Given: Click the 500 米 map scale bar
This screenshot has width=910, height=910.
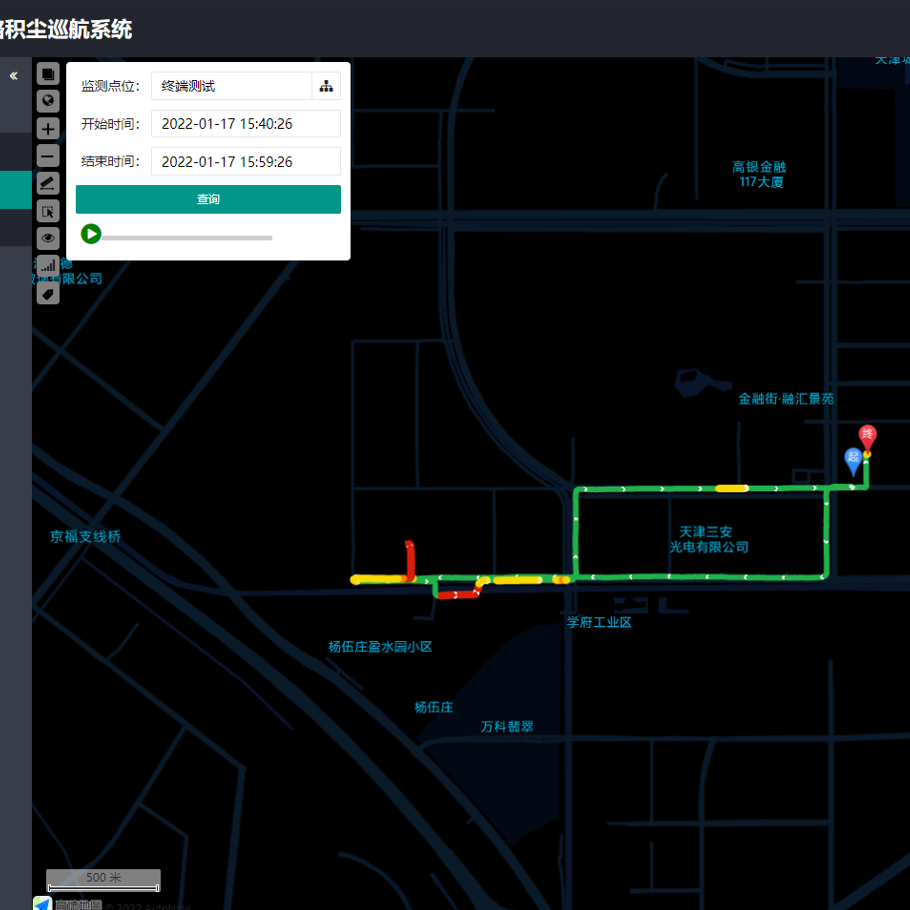Looking at the screenshot, I should (x=103, y=880).
